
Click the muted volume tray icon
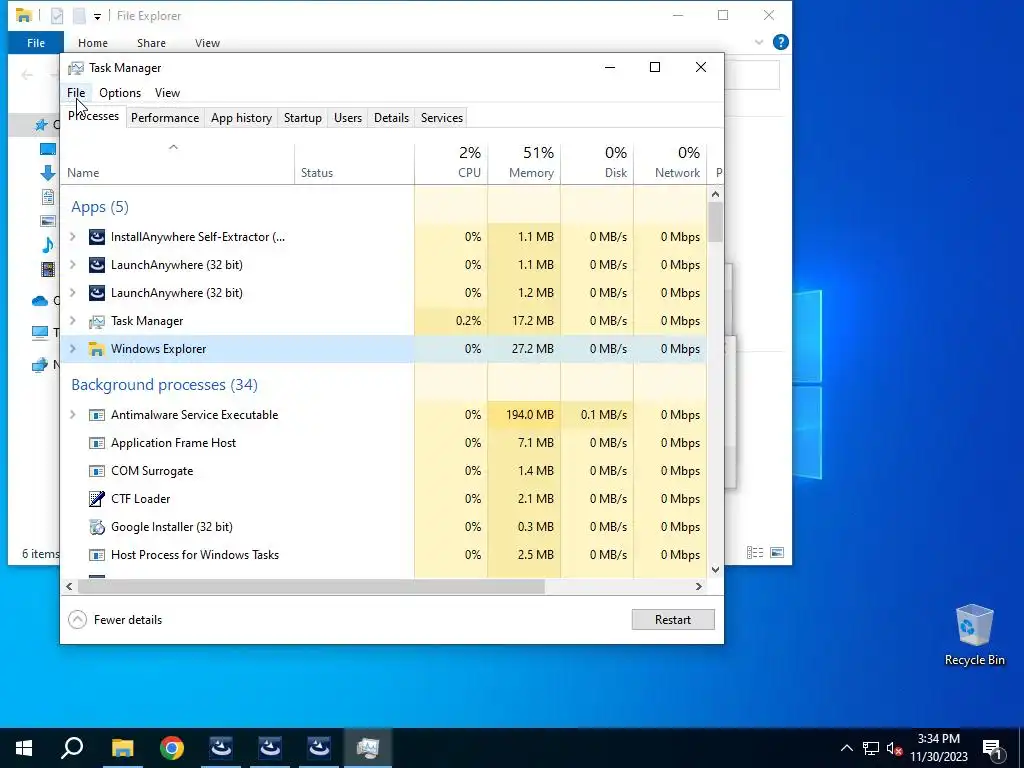[x=894, y=748]
